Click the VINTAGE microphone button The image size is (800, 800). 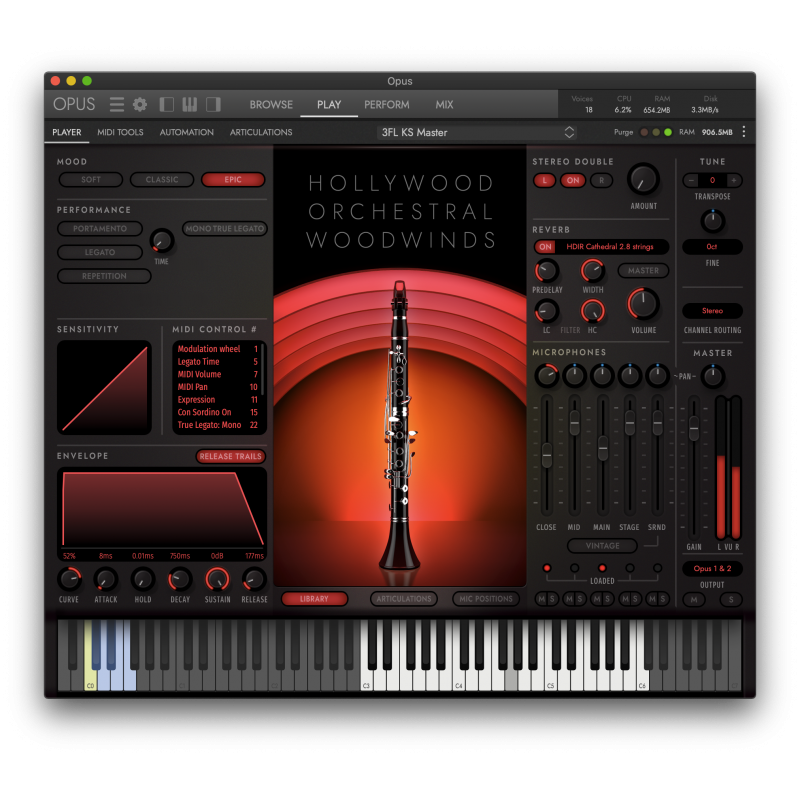tap(603, 546)
